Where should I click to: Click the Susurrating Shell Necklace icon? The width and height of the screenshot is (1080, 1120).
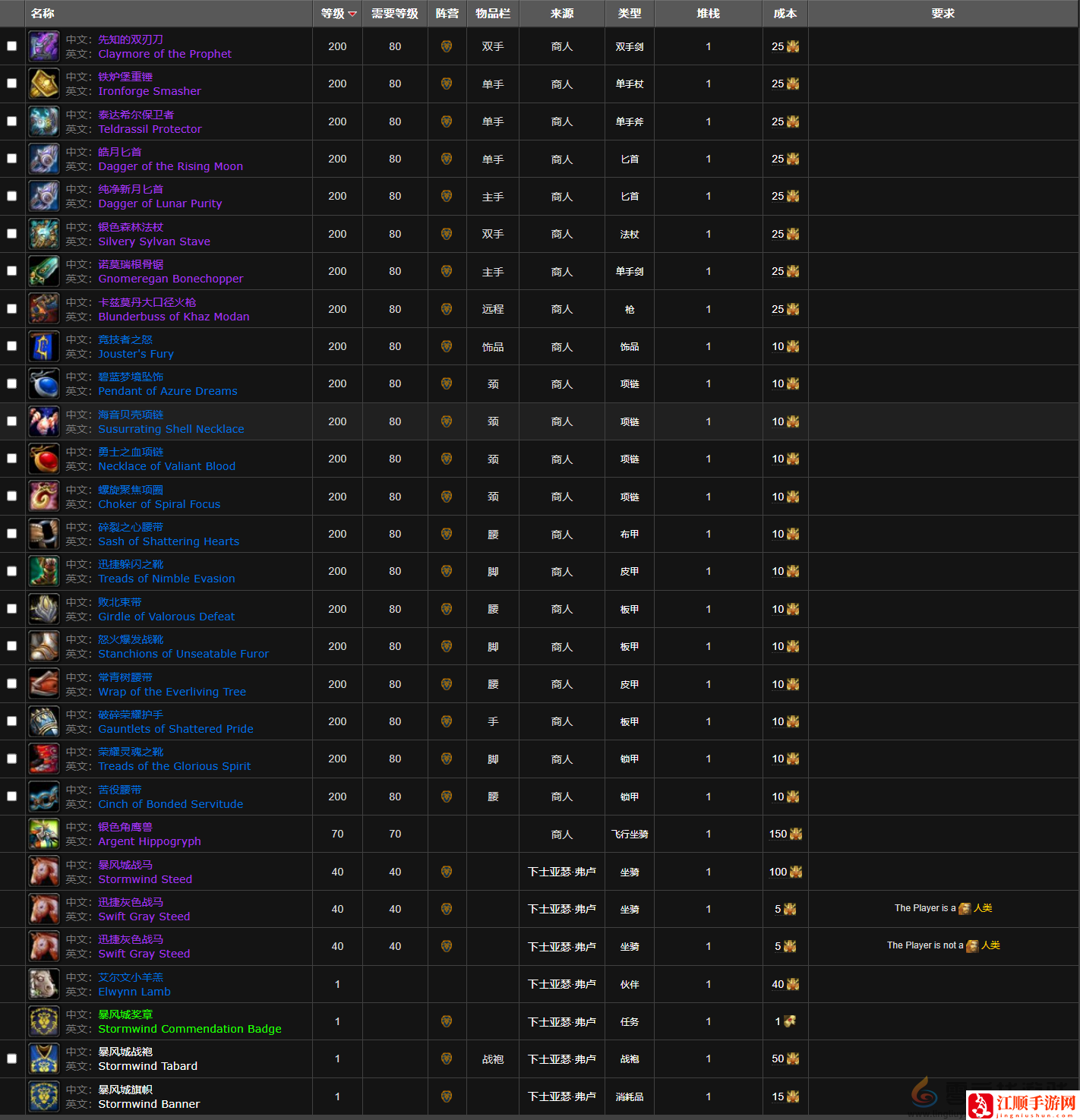[44, 421]
